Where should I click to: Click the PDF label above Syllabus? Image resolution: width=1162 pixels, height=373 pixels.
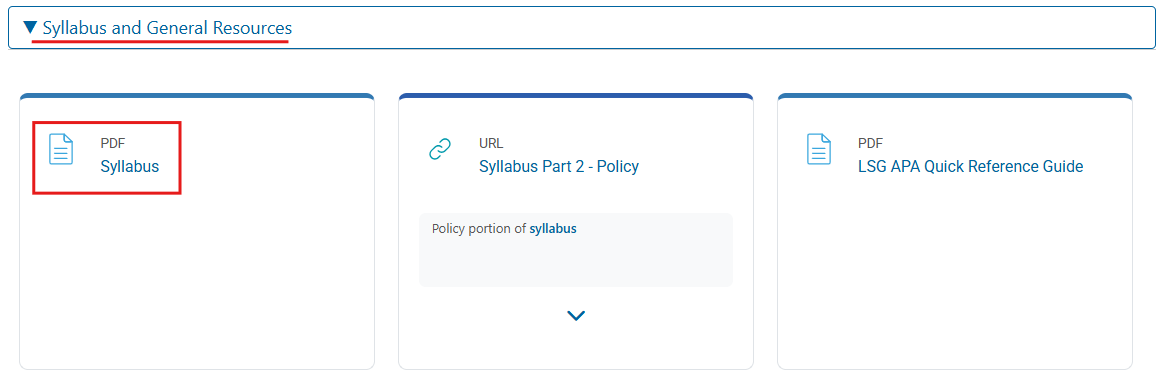pyautogui.click(x=113, y=143)
